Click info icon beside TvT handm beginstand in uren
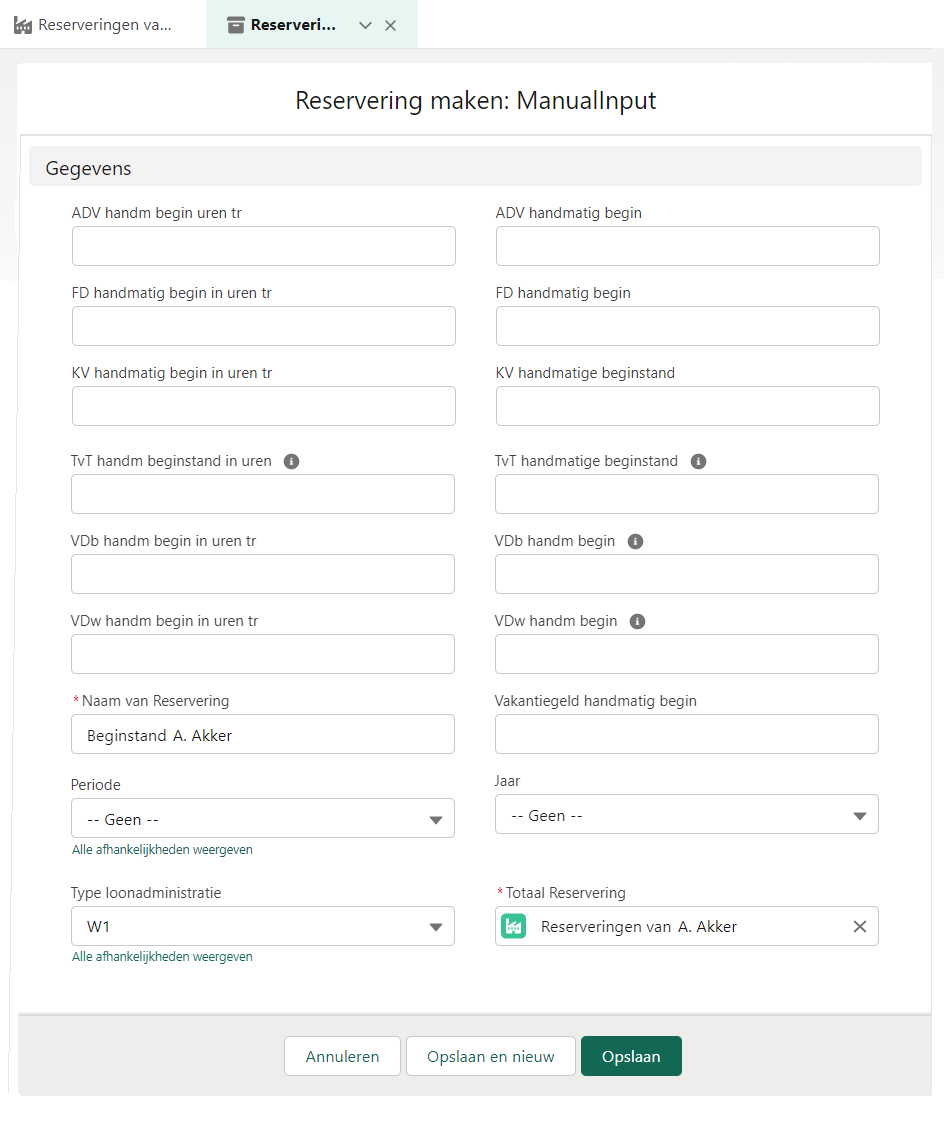Image resolution: width=944 pixels, height=1134 pixels. 291,461
